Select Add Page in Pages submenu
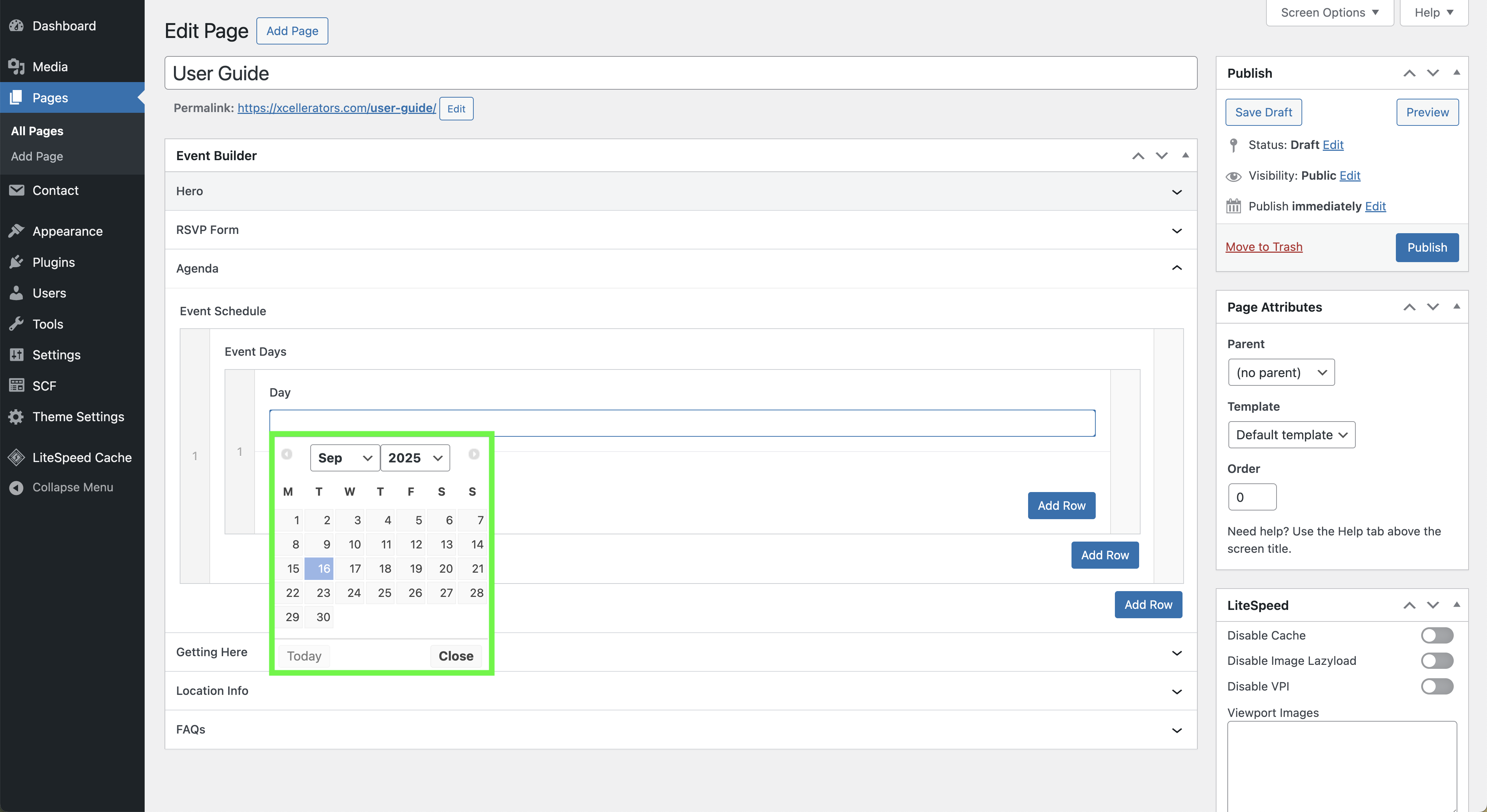The height and width of the screenshot is (812, 1487). [x=37, y=157]
